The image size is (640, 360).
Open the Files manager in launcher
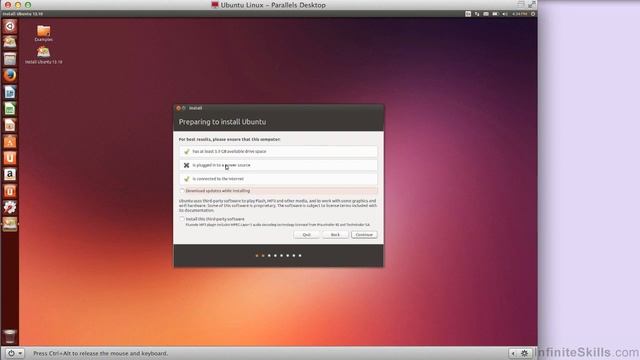tap(10, 59)
